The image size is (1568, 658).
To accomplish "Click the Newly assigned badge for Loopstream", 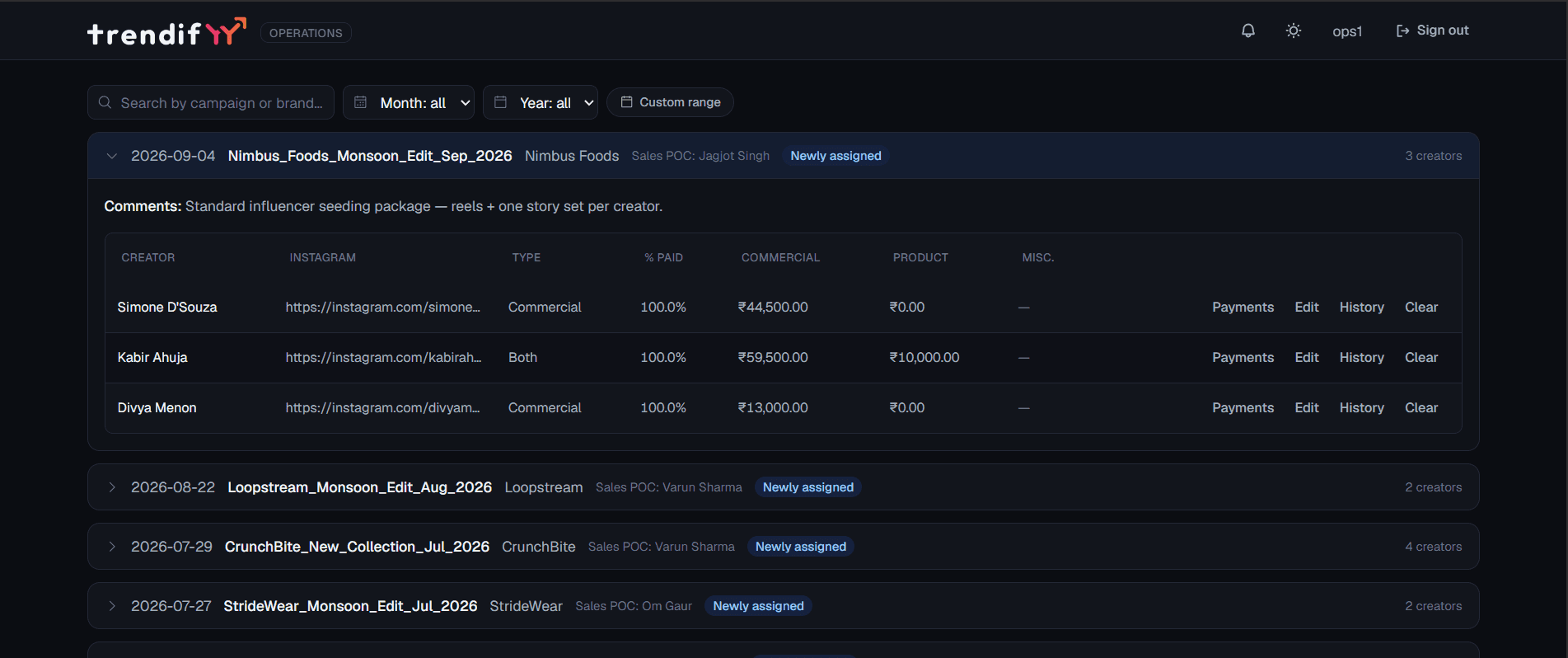I will pos(808,487).
